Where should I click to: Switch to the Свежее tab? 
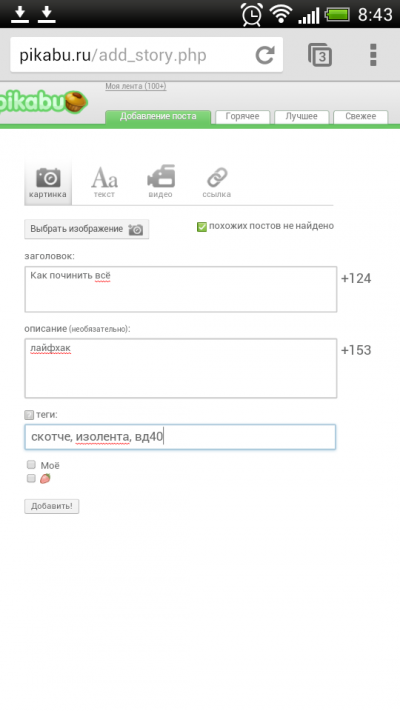(x=361, y=117)
